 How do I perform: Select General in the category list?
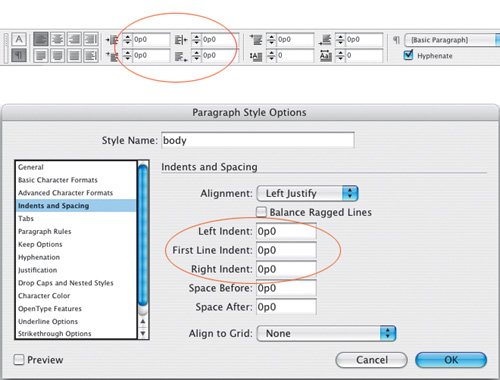[31, 167]
